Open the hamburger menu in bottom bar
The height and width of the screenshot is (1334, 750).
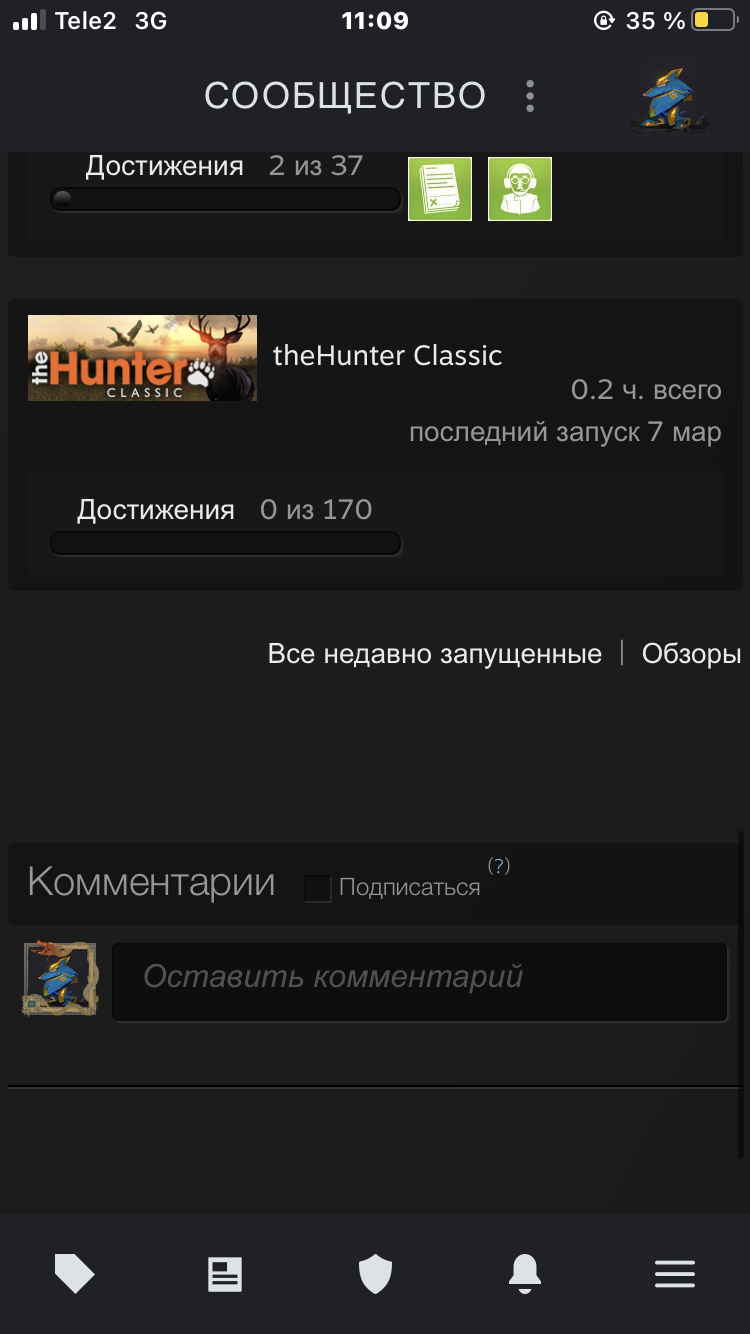pos(675,1274)
